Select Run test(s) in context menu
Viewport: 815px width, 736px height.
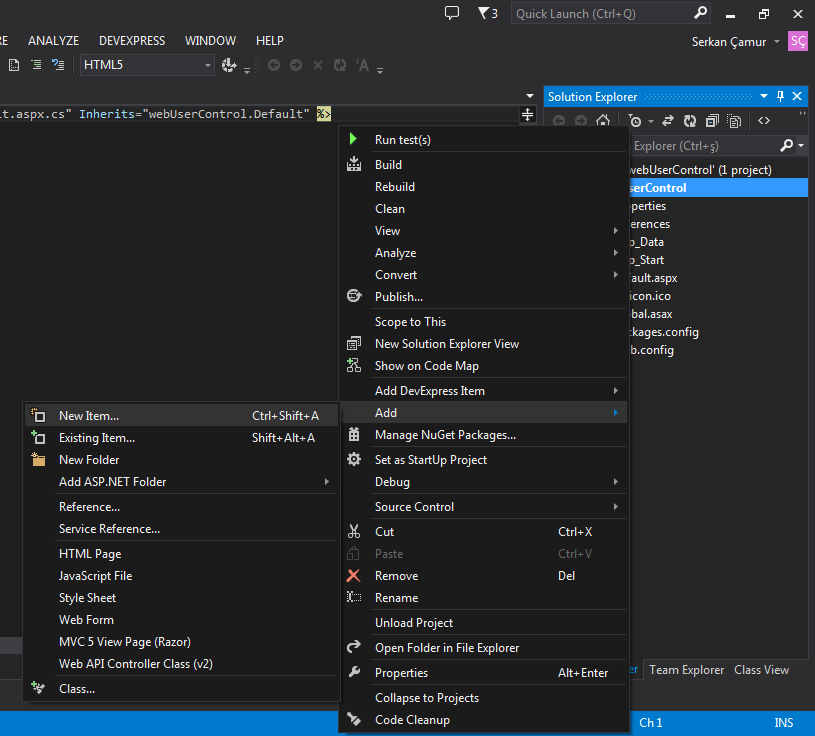coord(483,139)
